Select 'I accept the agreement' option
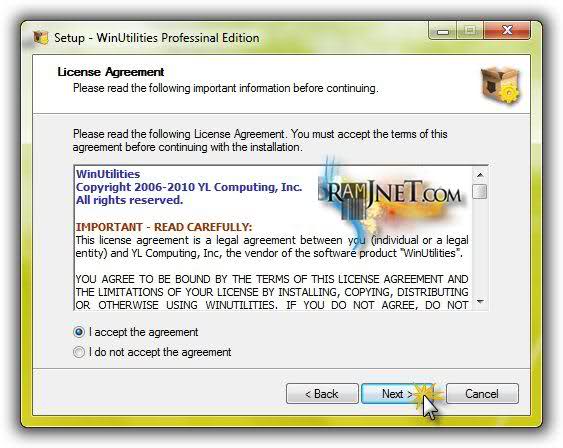 point(79,332)
